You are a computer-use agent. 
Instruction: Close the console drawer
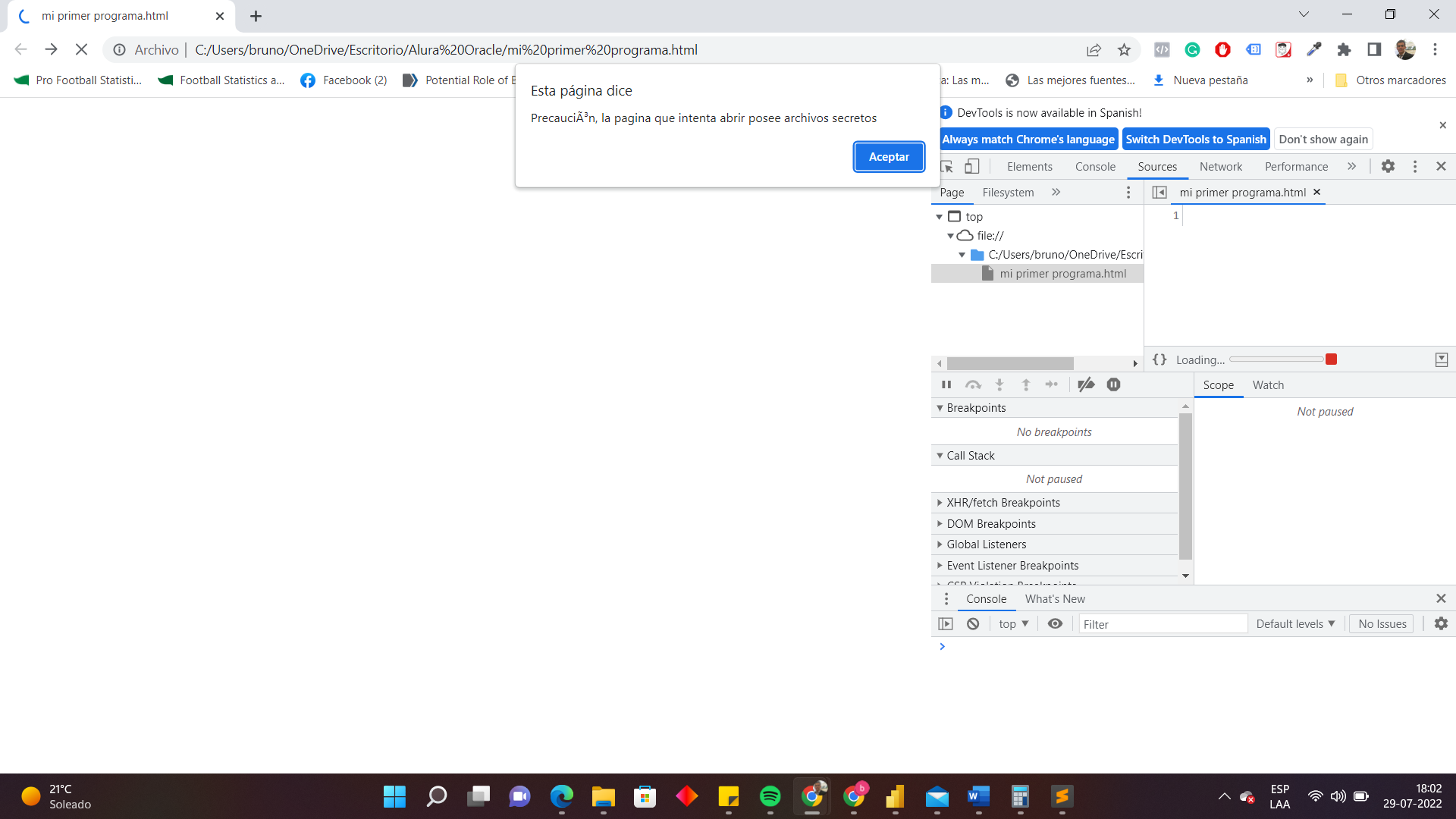[1441, 599]
